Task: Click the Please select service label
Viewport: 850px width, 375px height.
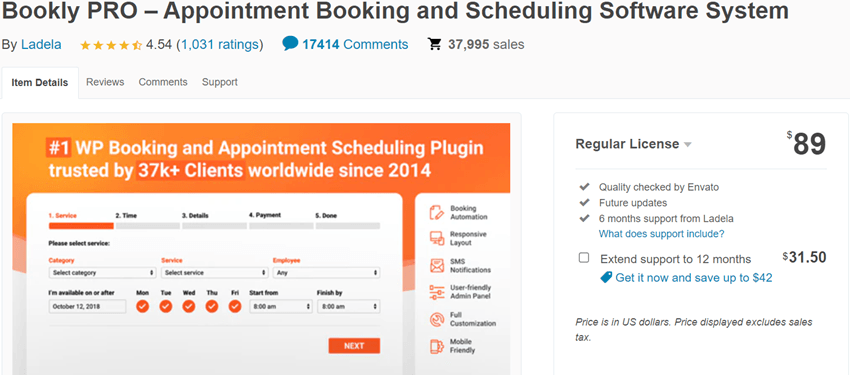Action: tap(79, 243)
